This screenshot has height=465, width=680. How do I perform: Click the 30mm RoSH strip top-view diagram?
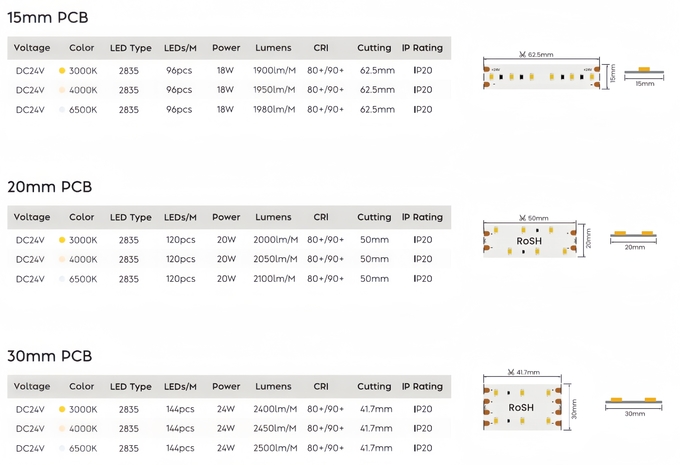522,407
